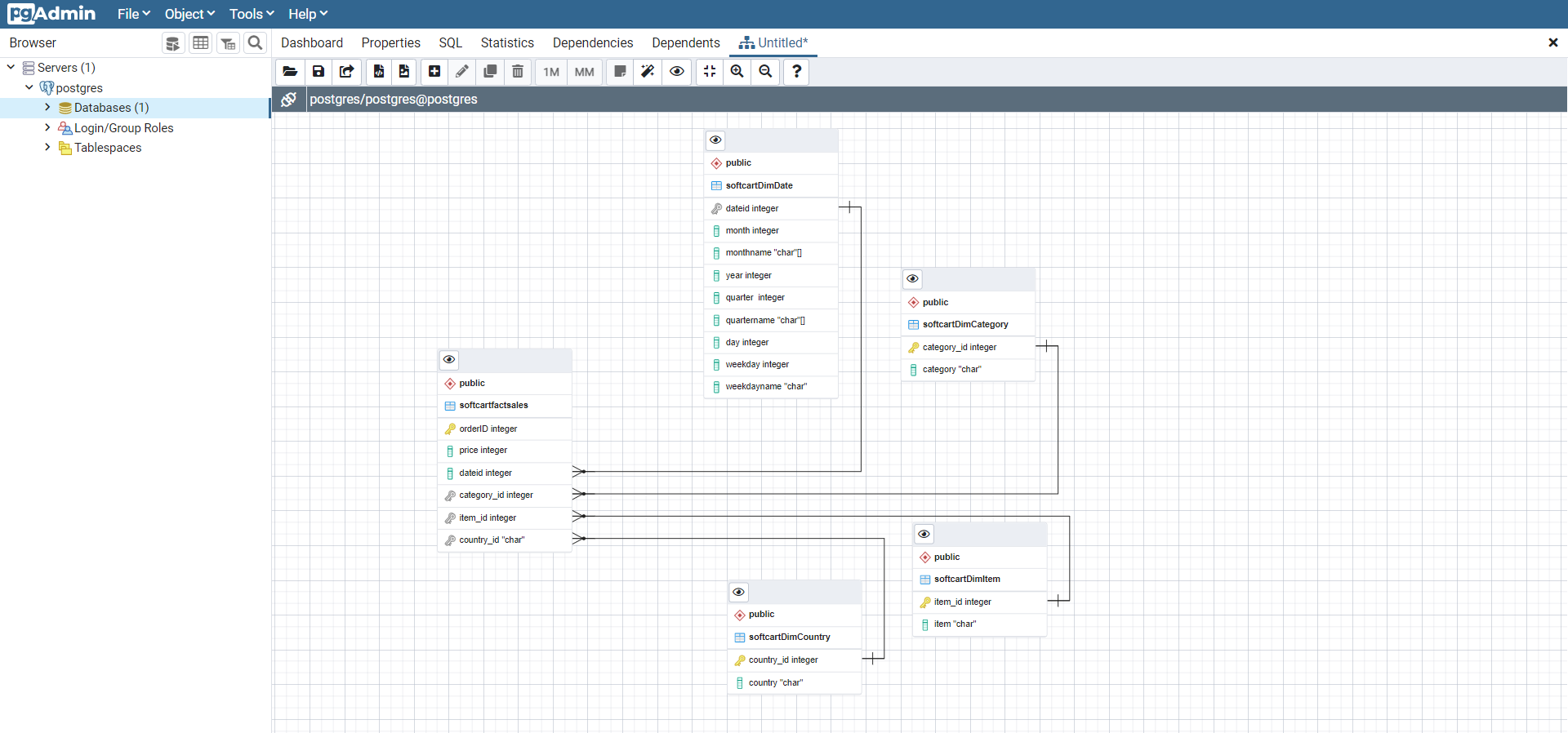This screenshot has width=1568, height=733.
Task: Toggle show more/fewer details eye in toolbar
Action: tap(677, 72)
